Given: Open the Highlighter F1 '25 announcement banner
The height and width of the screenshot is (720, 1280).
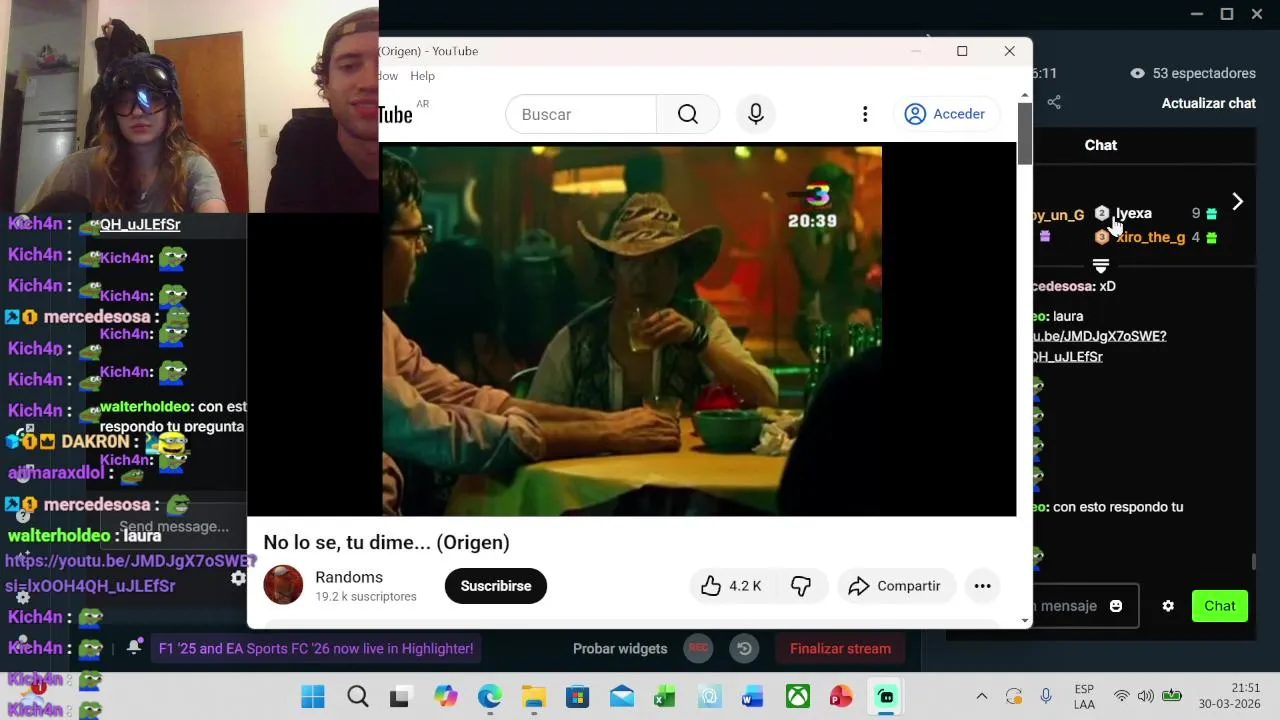Looking at the screenshot, I should tap(316, 648).
